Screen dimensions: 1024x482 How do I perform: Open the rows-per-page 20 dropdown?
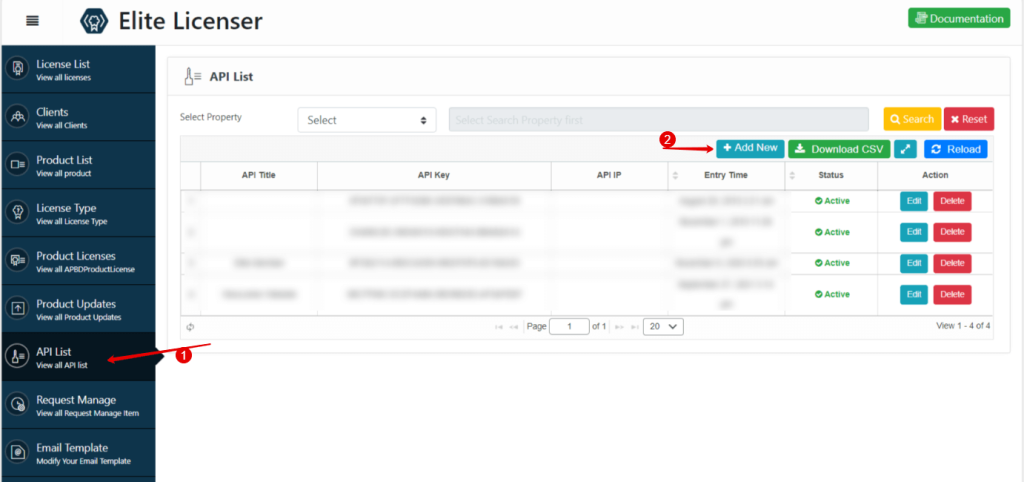tap(663, 327)
